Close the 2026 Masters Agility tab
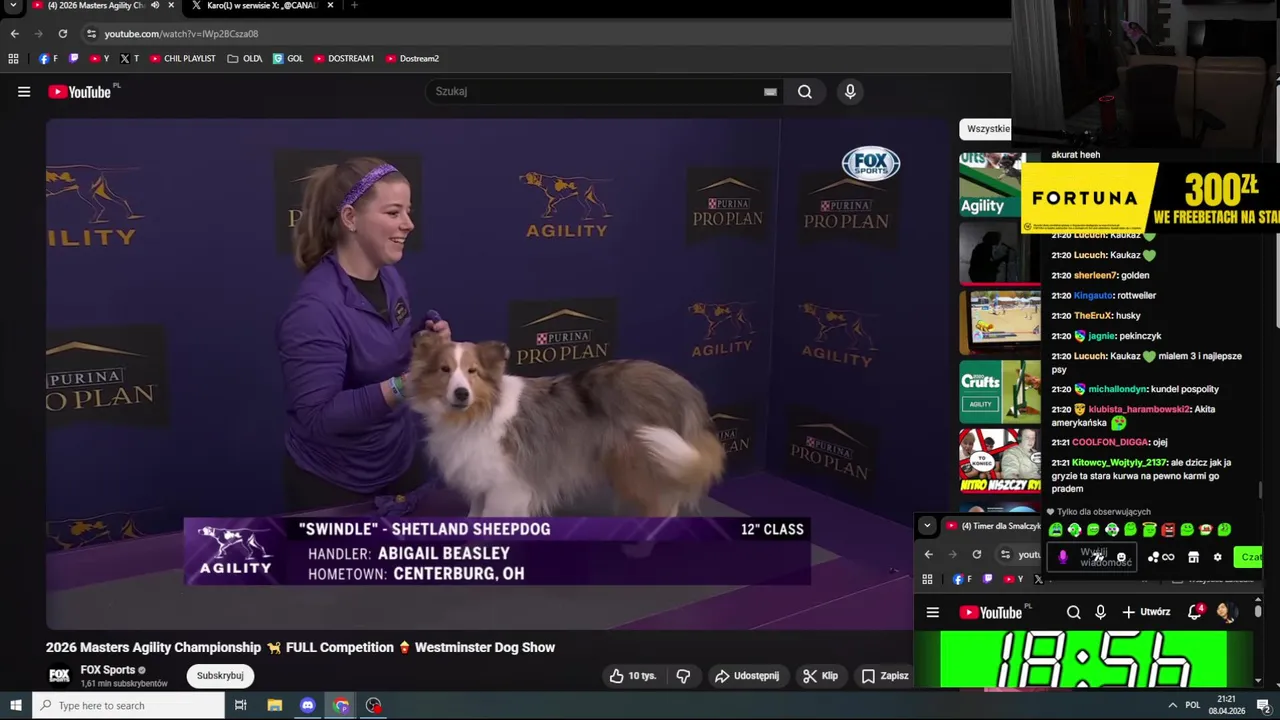Screen dimensions: 1280x720 coord(171,5)
